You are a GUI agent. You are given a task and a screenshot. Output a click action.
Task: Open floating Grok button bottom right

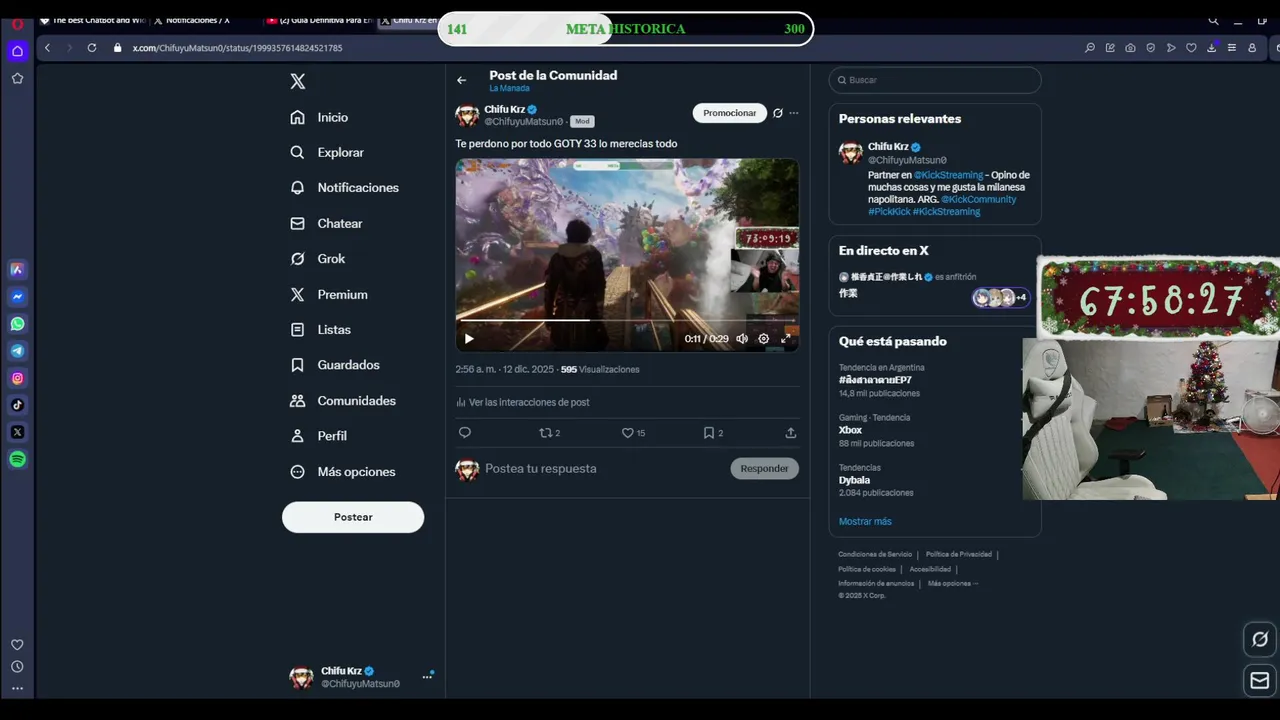[x=1260, y=640]
